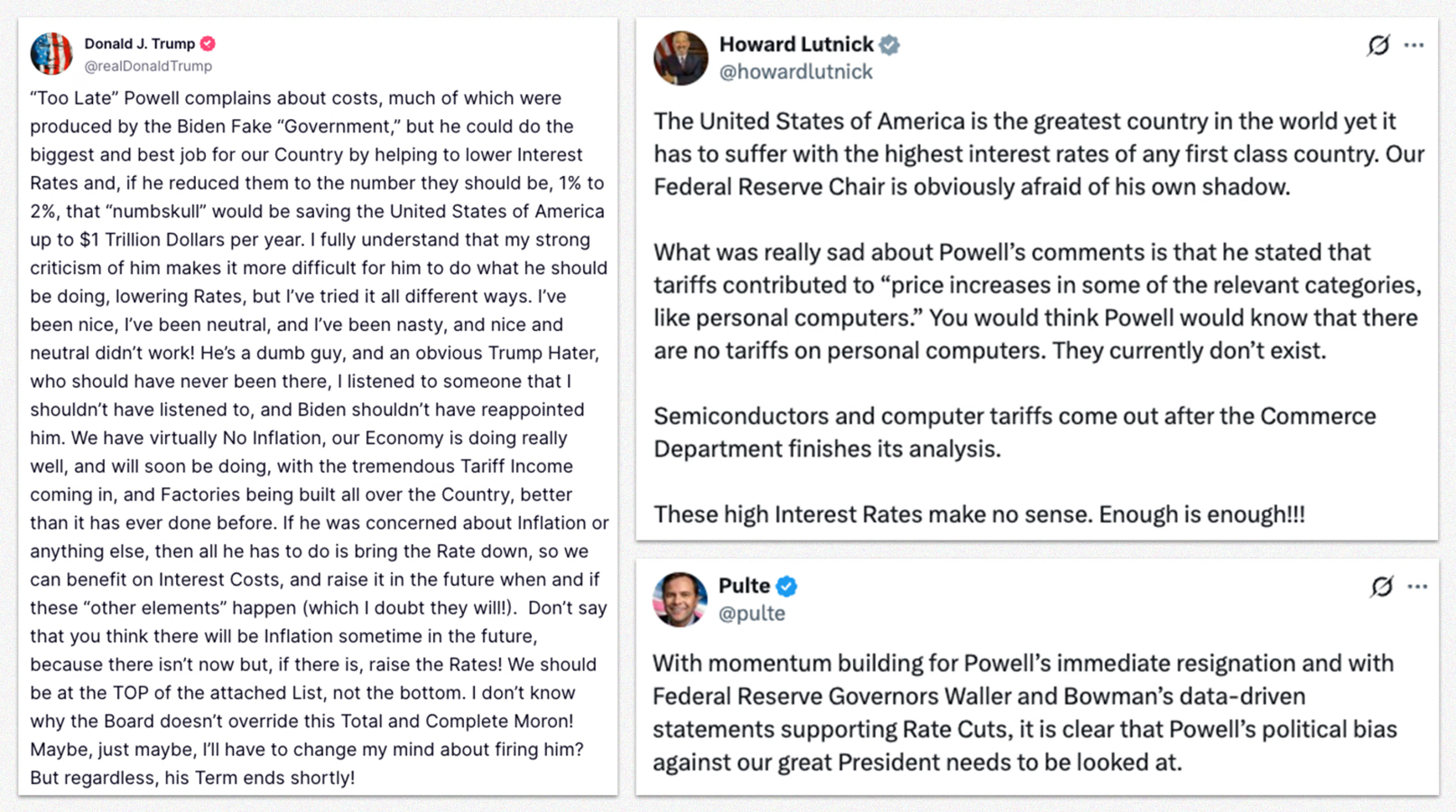Open the three-dot menu on Pulte's post
The image size is (1456, 812).
[x=1417, y=586]
